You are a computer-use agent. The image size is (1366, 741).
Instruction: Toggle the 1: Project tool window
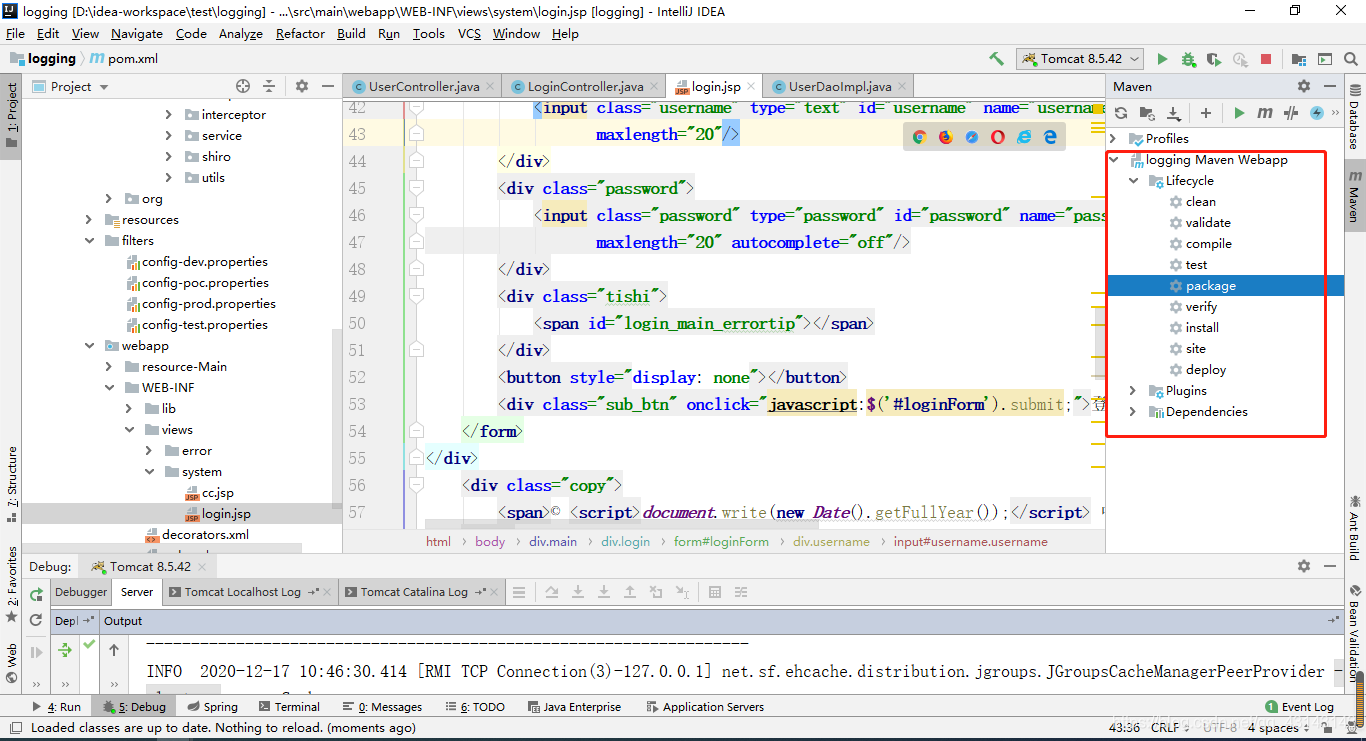11,115
